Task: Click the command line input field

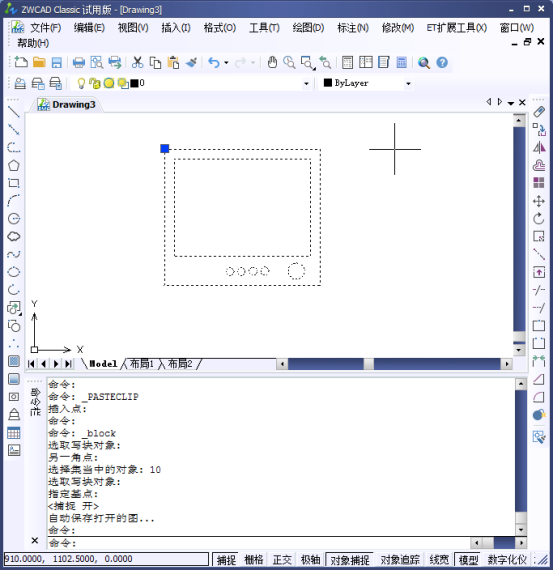Action: coord(259,543)
